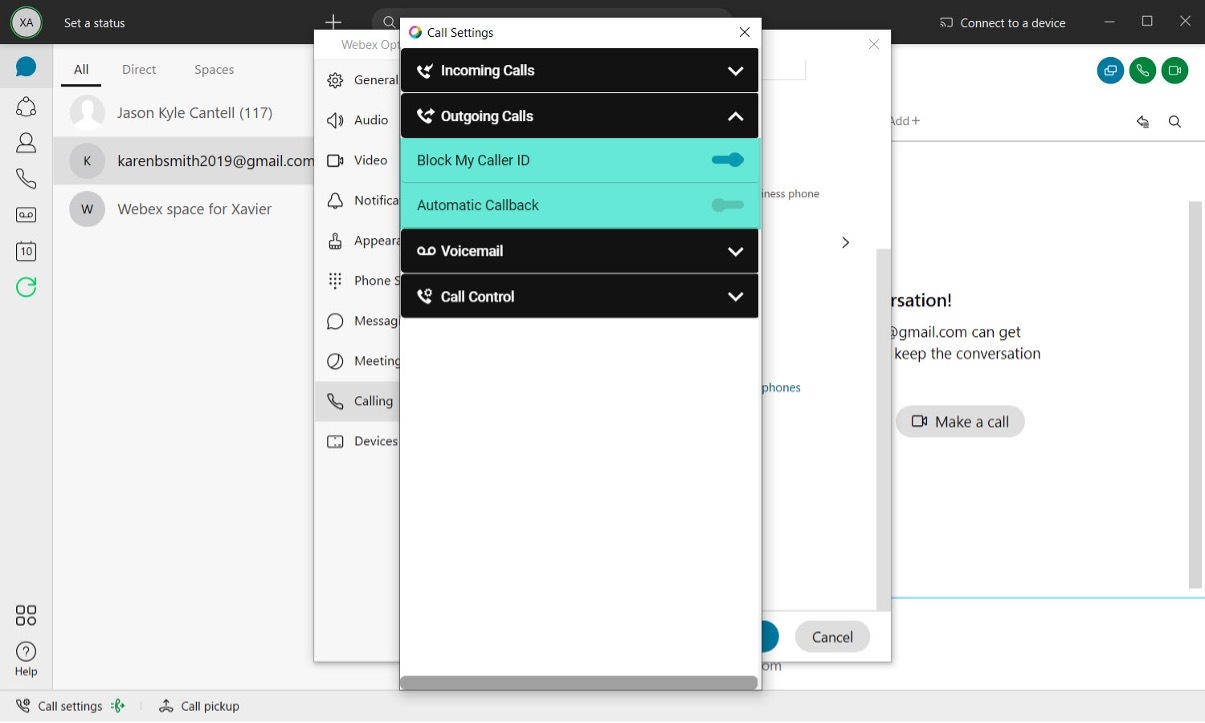
Task: Click the Call pickup label in status bar
Action: [210, 706]
